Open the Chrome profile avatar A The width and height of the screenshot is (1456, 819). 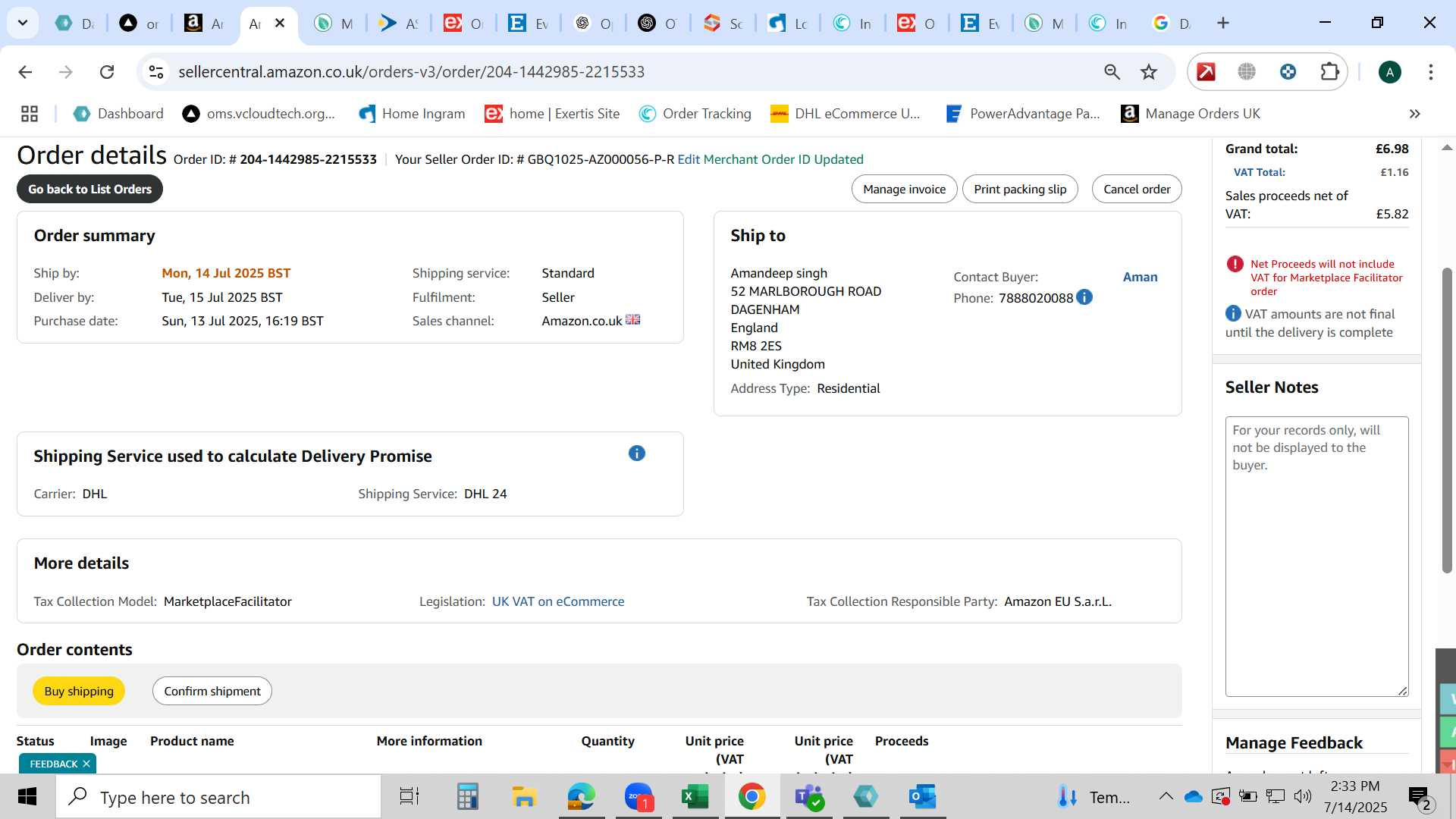point(1389,72)
